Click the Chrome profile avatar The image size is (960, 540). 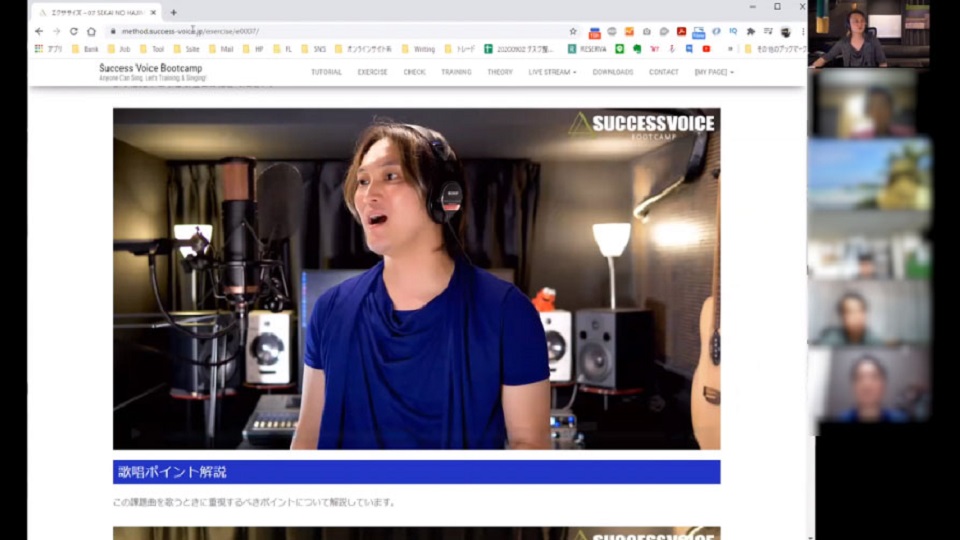click(786, 31)
